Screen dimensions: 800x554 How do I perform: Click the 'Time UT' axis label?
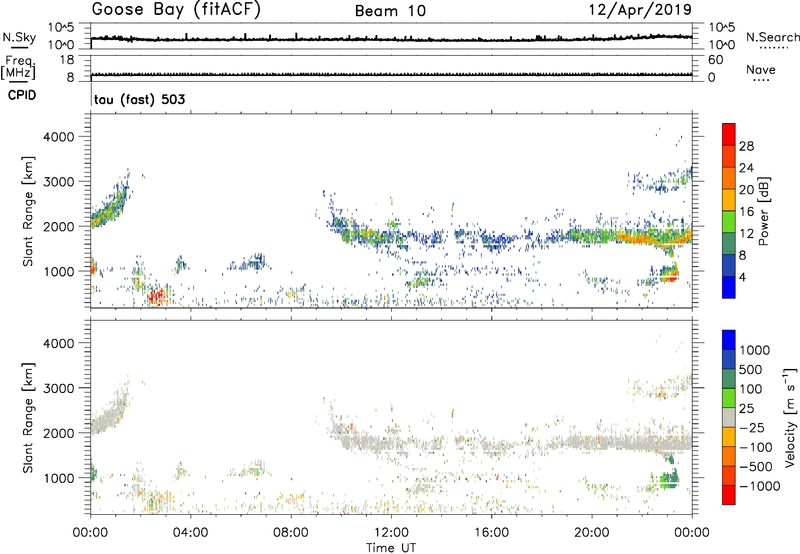[391, 548]
